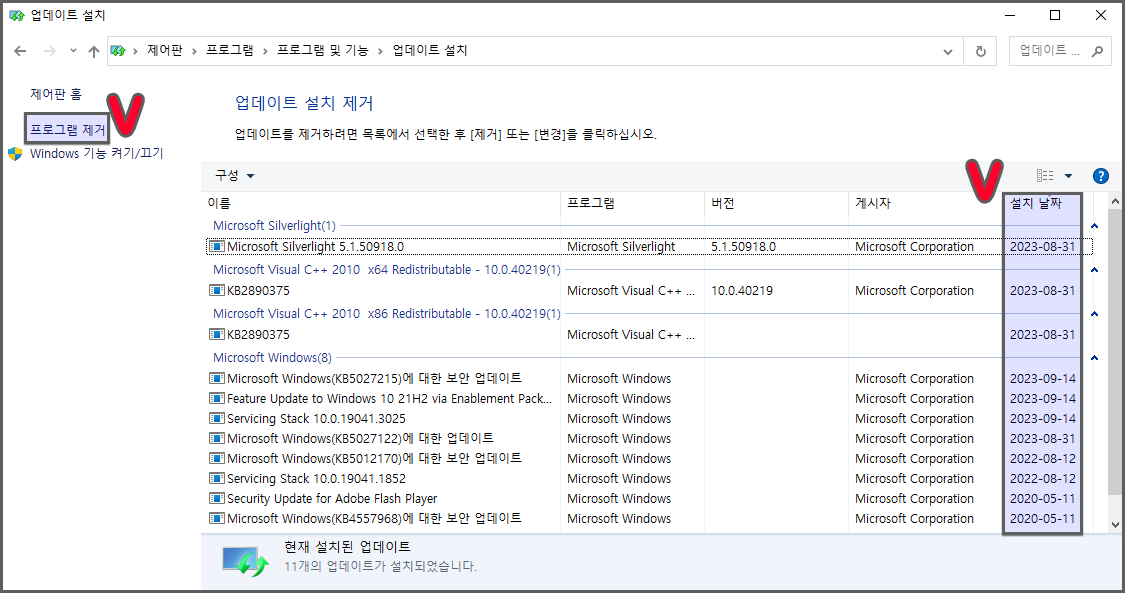
Task: Select KB2890375 under x86 Redistributable
Action: pos(649,334)
